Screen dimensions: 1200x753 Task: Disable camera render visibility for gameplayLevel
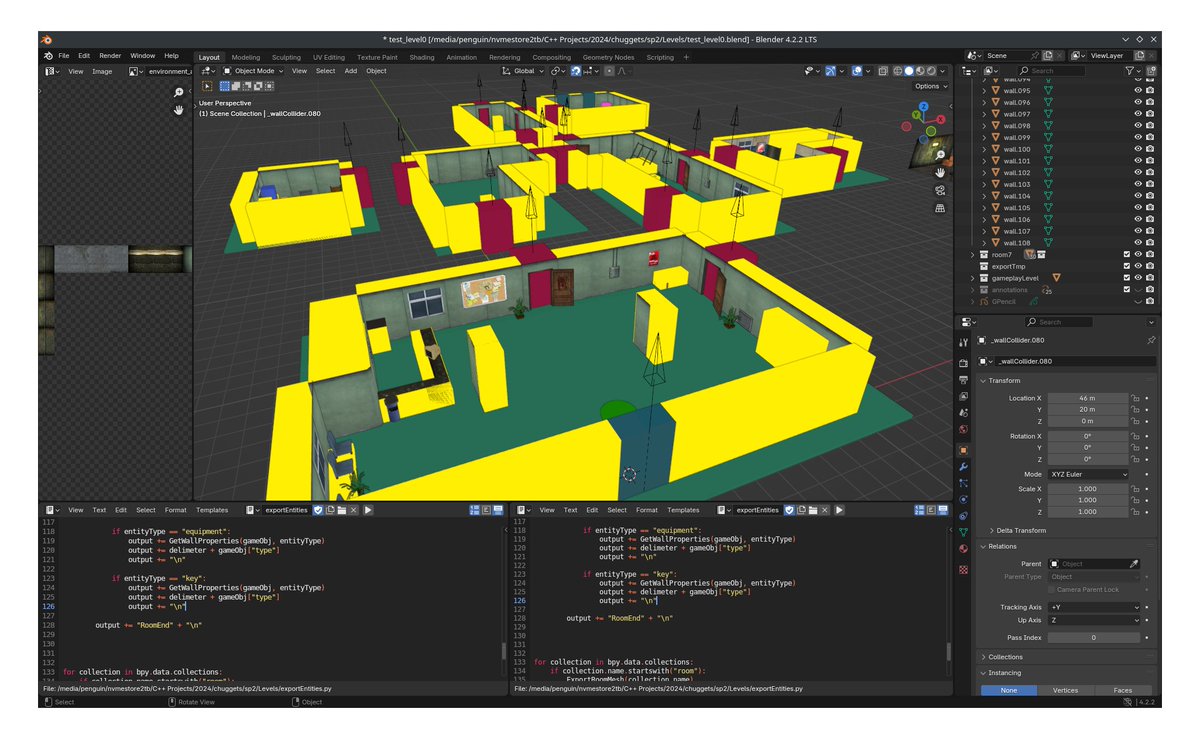(1149, 278)
